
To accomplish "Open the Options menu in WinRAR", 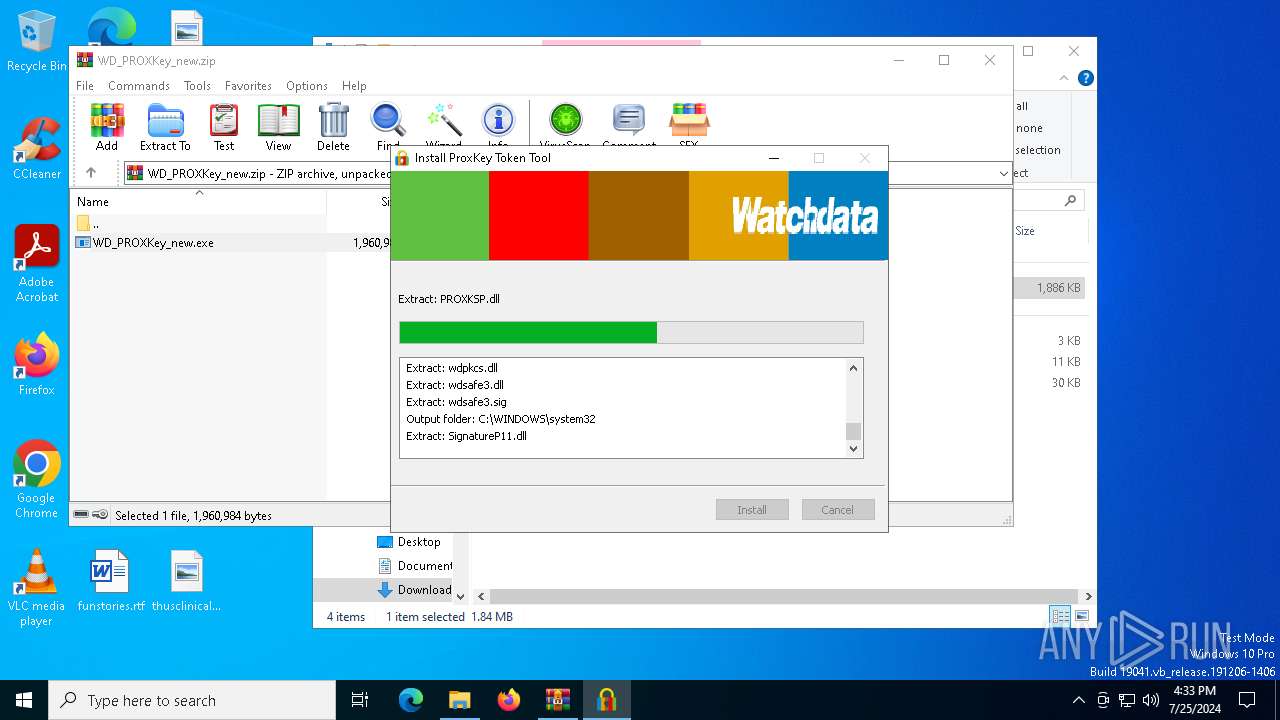I will tap(307, 86).
